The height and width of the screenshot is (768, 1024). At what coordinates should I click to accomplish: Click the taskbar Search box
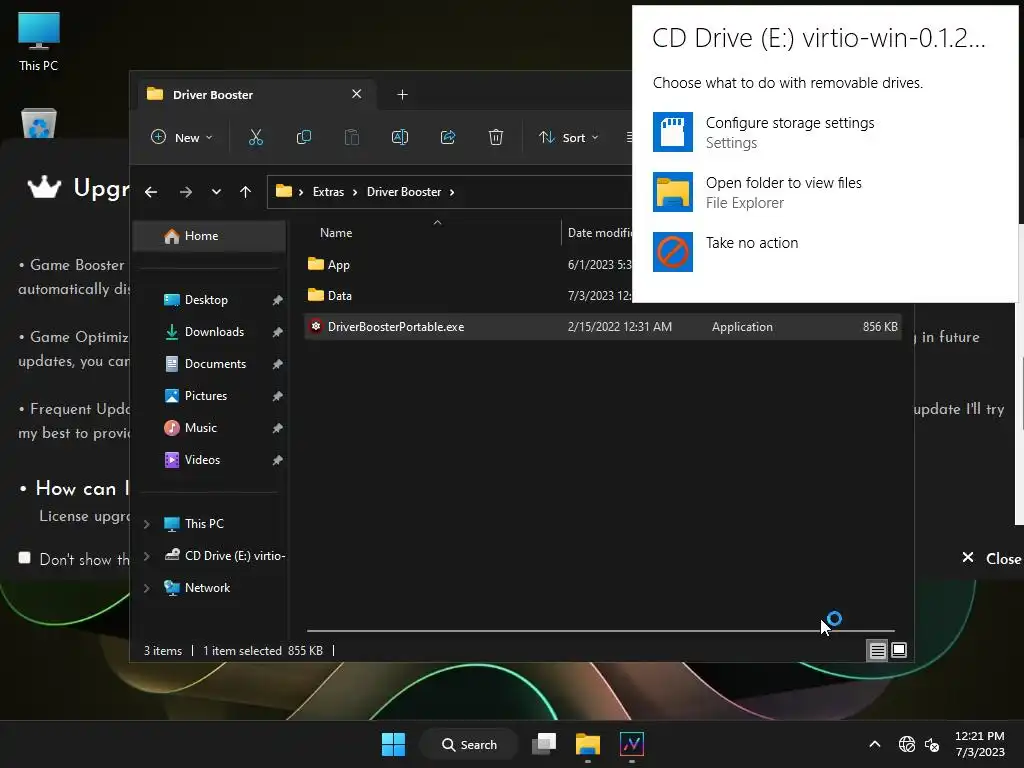click(469, 744)
